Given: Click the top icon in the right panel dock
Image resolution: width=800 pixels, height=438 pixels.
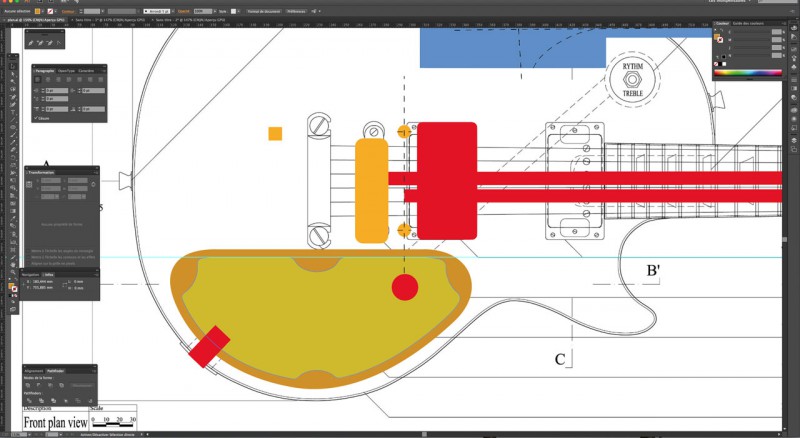Looking at the screenshot, I should coord(793,30).
